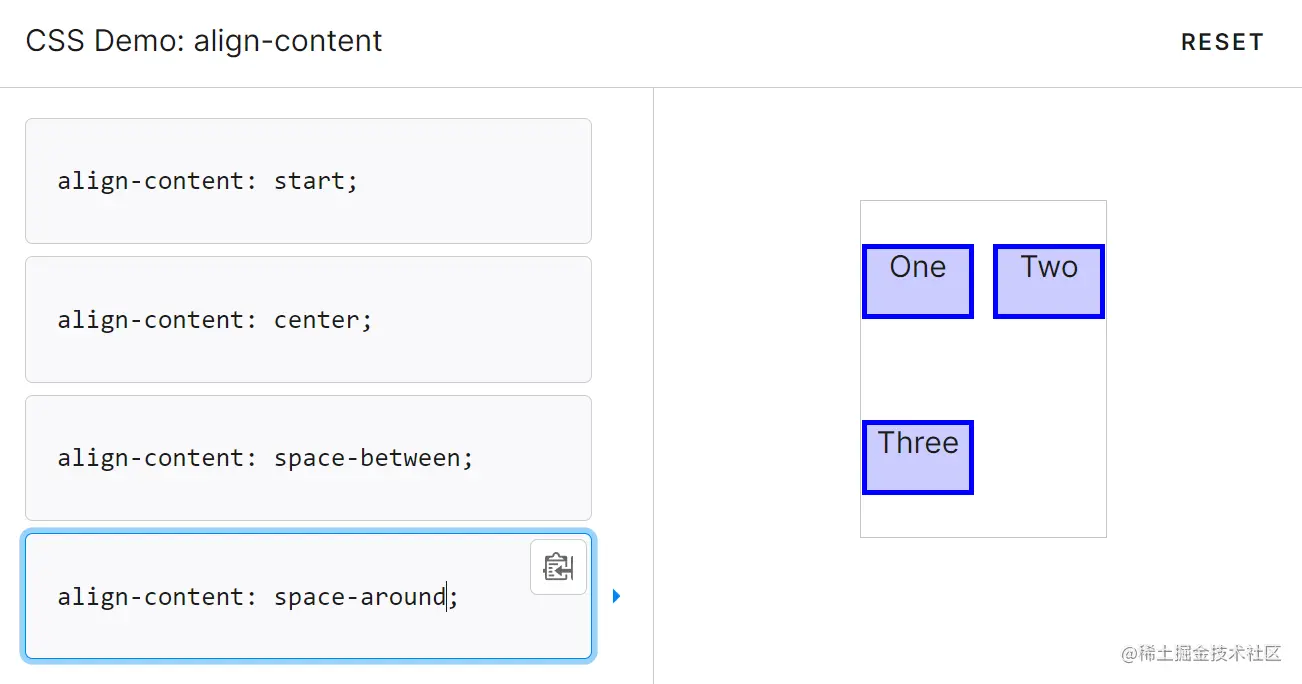Click the space-around value text
This screenshot has height=684, width=1302.
click(359, 597)
